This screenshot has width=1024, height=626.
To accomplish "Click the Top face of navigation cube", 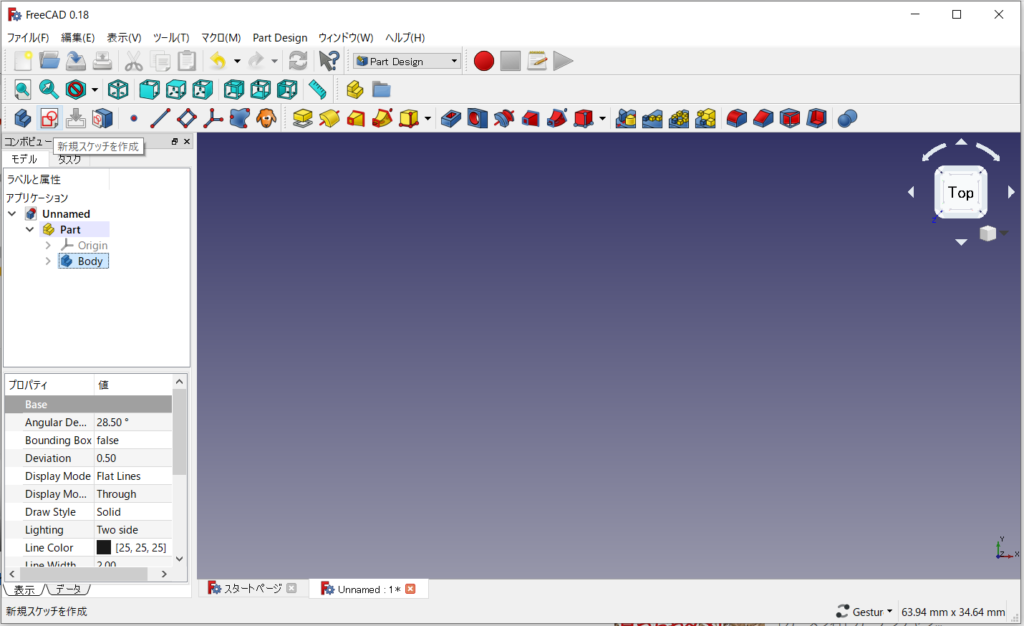I will 960,193.
